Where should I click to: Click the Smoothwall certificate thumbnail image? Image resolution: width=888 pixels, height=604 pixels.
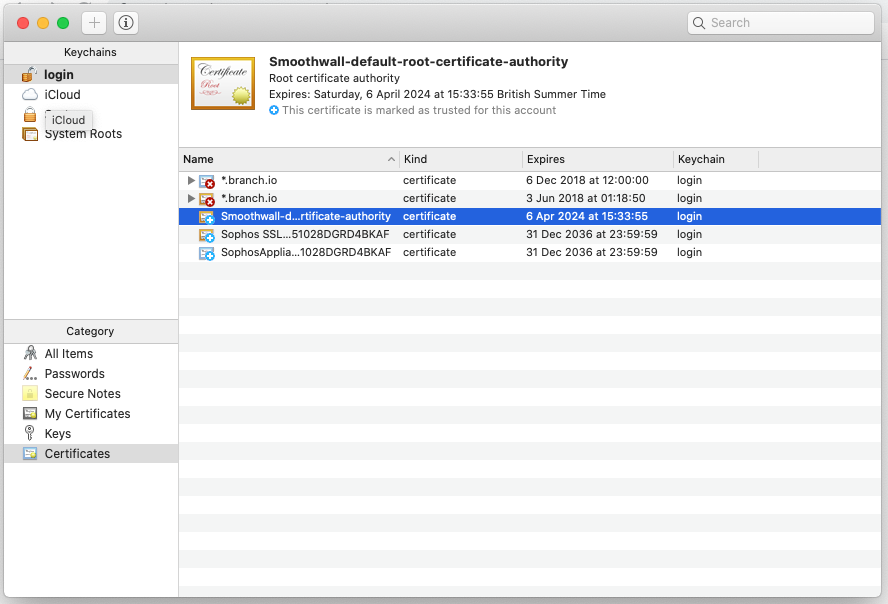point(222,83)
